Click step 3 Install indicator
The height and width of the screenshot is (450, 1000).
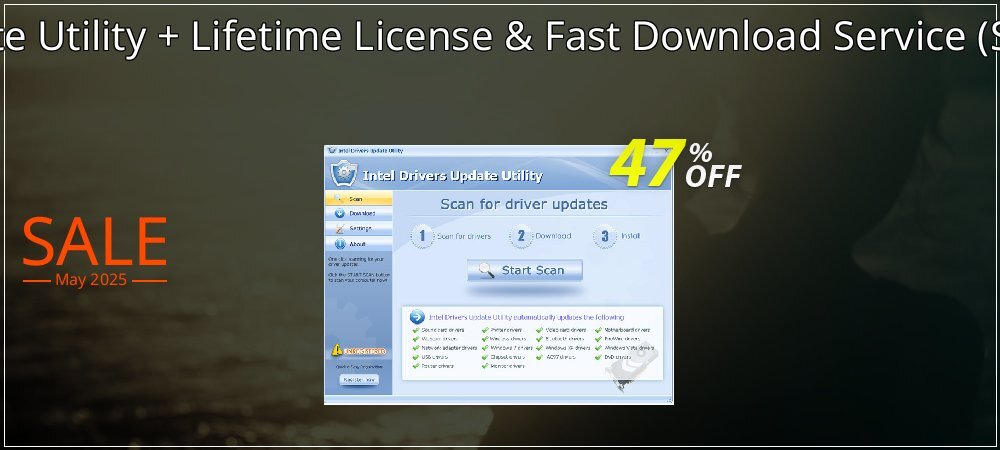coord(616,236)
